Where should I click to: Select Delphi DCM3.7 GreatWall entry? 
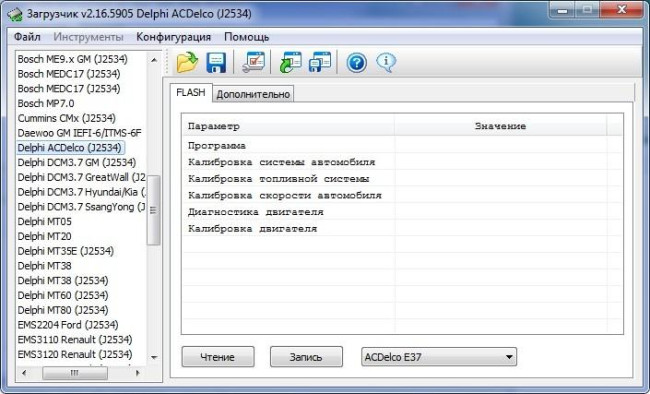click(81, 178)
